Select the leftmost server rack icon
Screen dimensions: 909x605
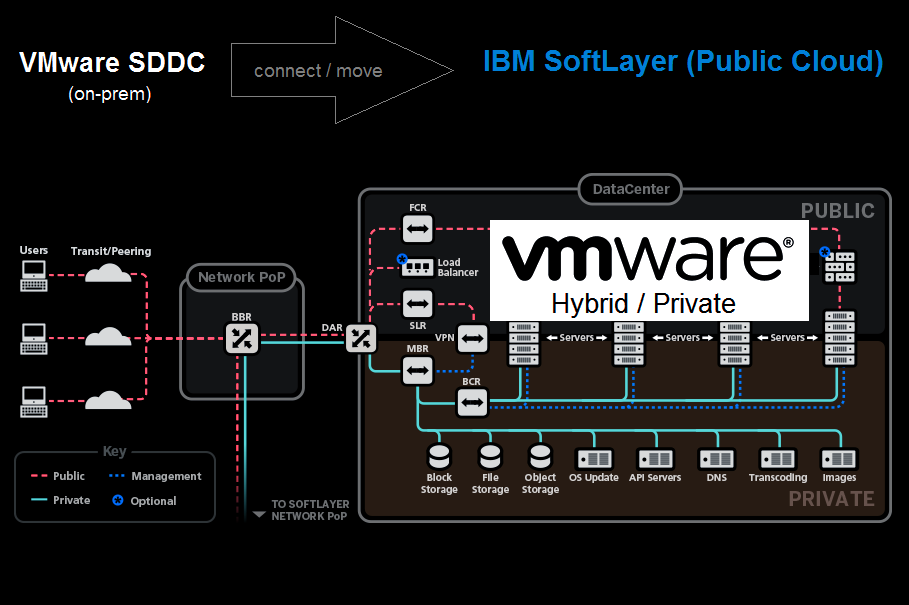pos(523,344)
